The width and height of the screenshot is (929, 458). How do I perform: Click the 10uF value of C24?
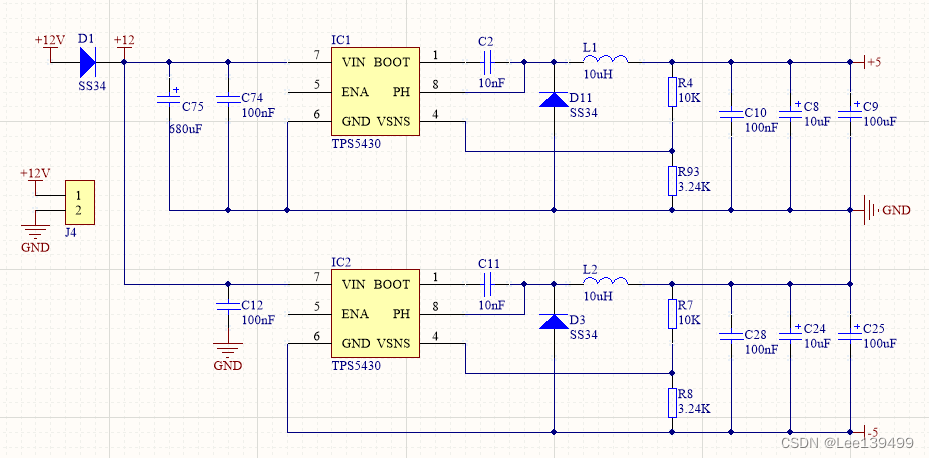pos(818,343)
